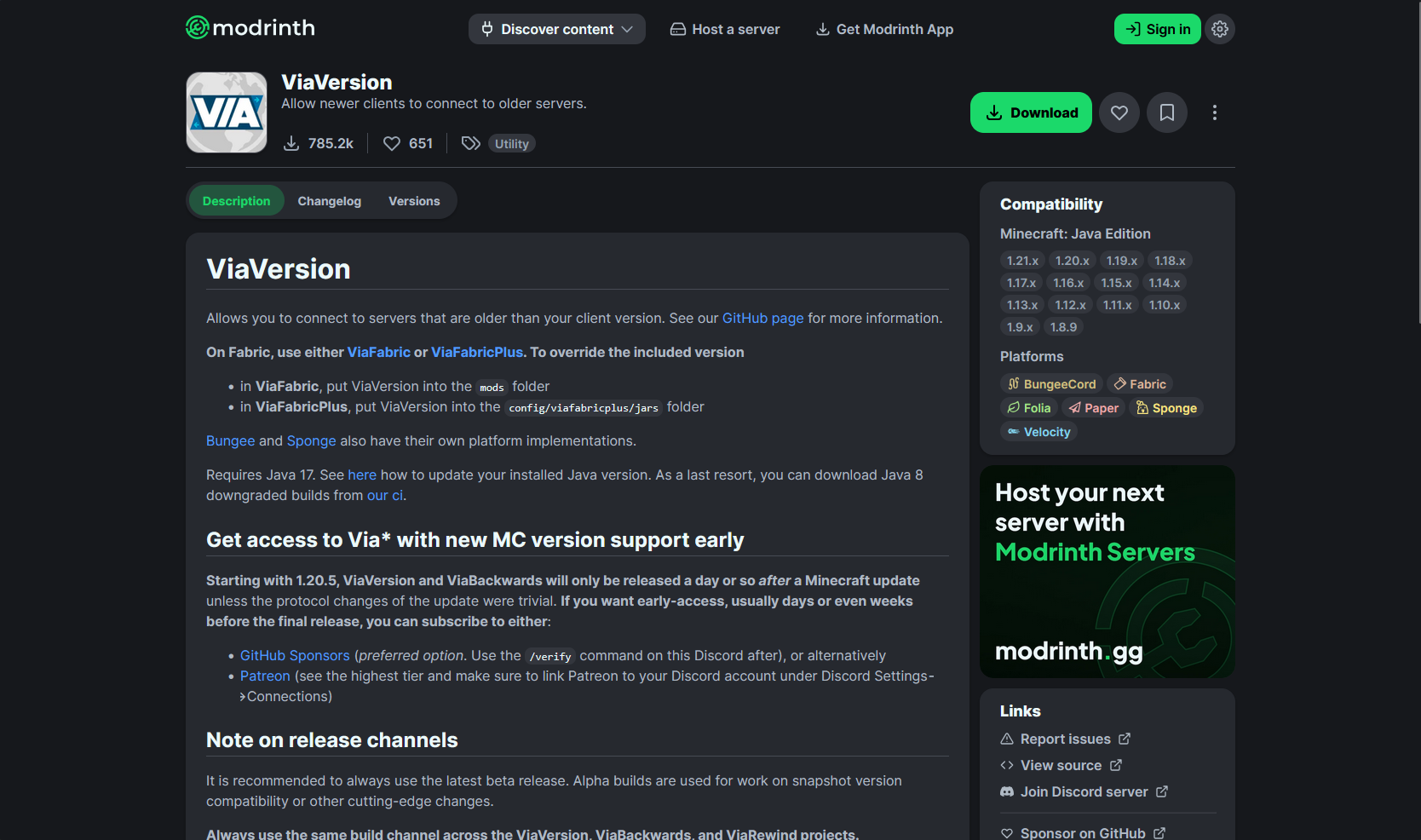Select the Fabric platform tag
The width and height of the screenshot is (1421, 840).
tap(1140, 384)
